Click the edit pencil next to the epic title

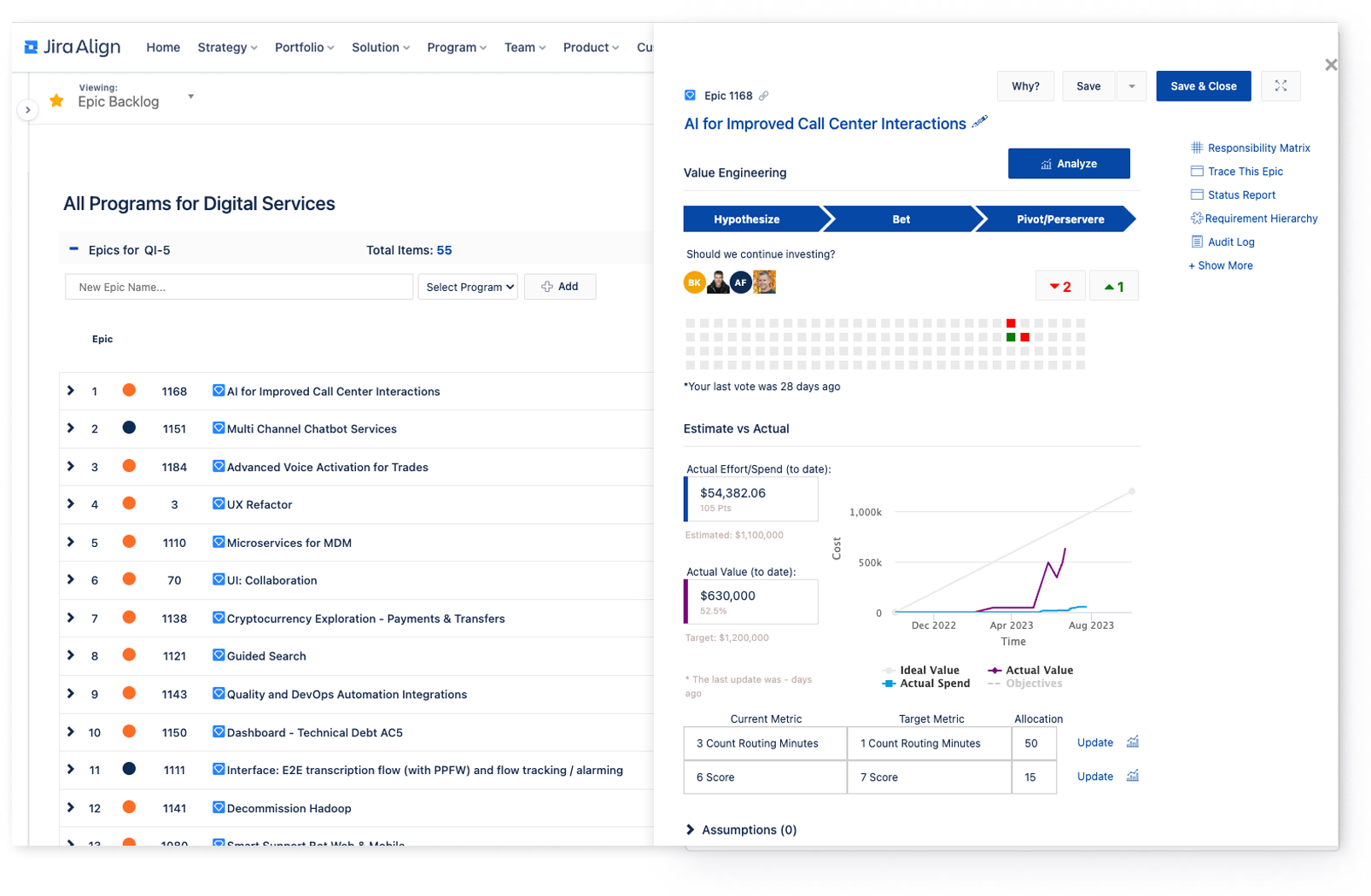(x=979, y=122)
